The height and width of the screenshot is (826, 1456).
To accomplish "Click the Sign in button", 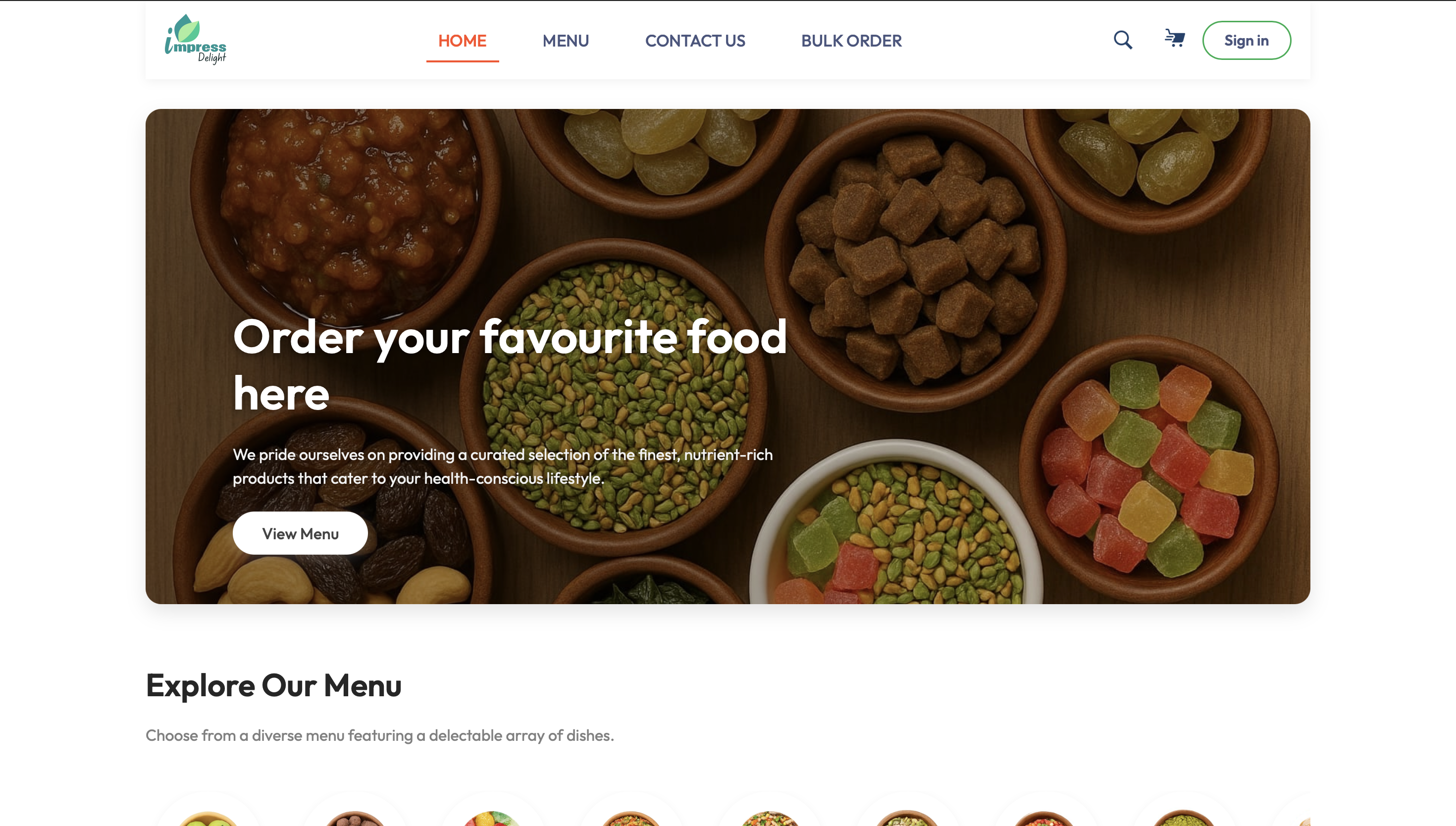I will [1246, 40].
